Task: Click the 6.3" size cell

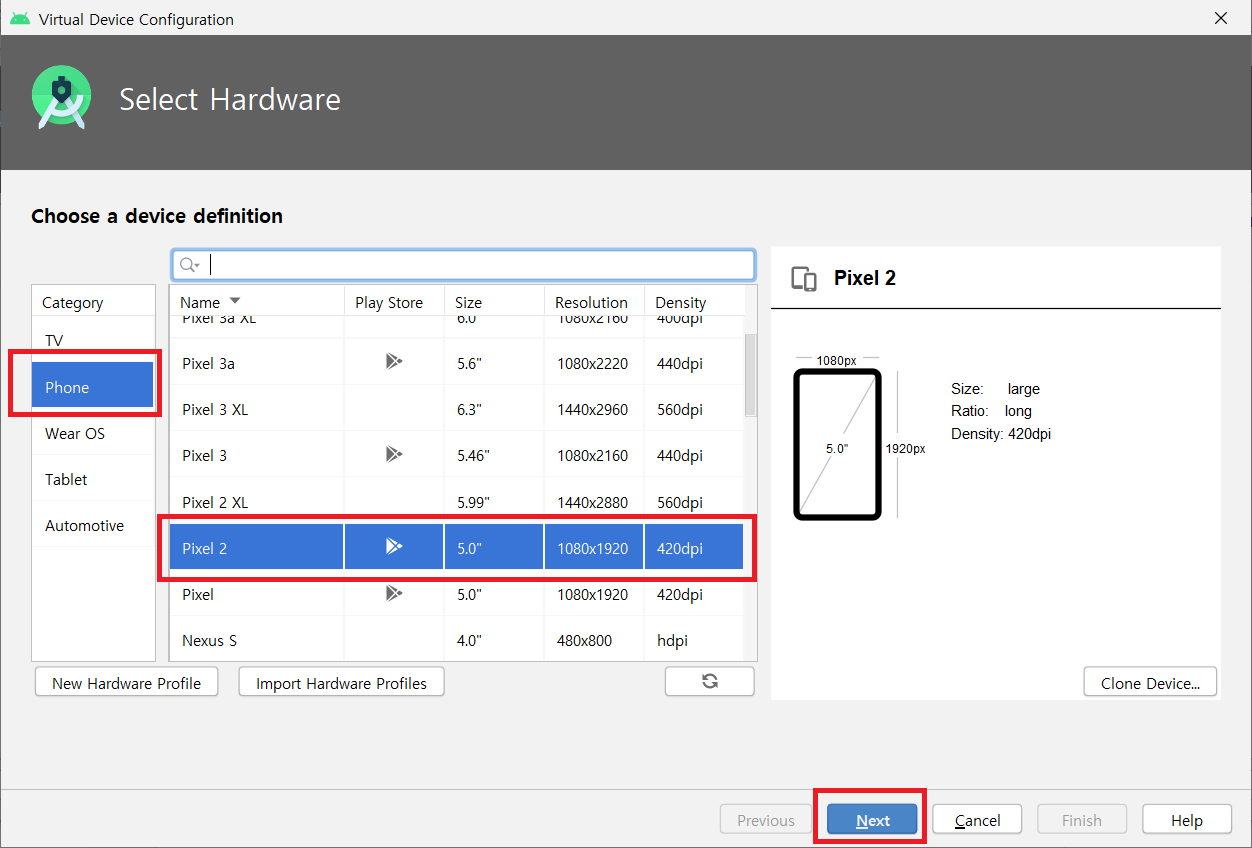Action: point(494,409)
